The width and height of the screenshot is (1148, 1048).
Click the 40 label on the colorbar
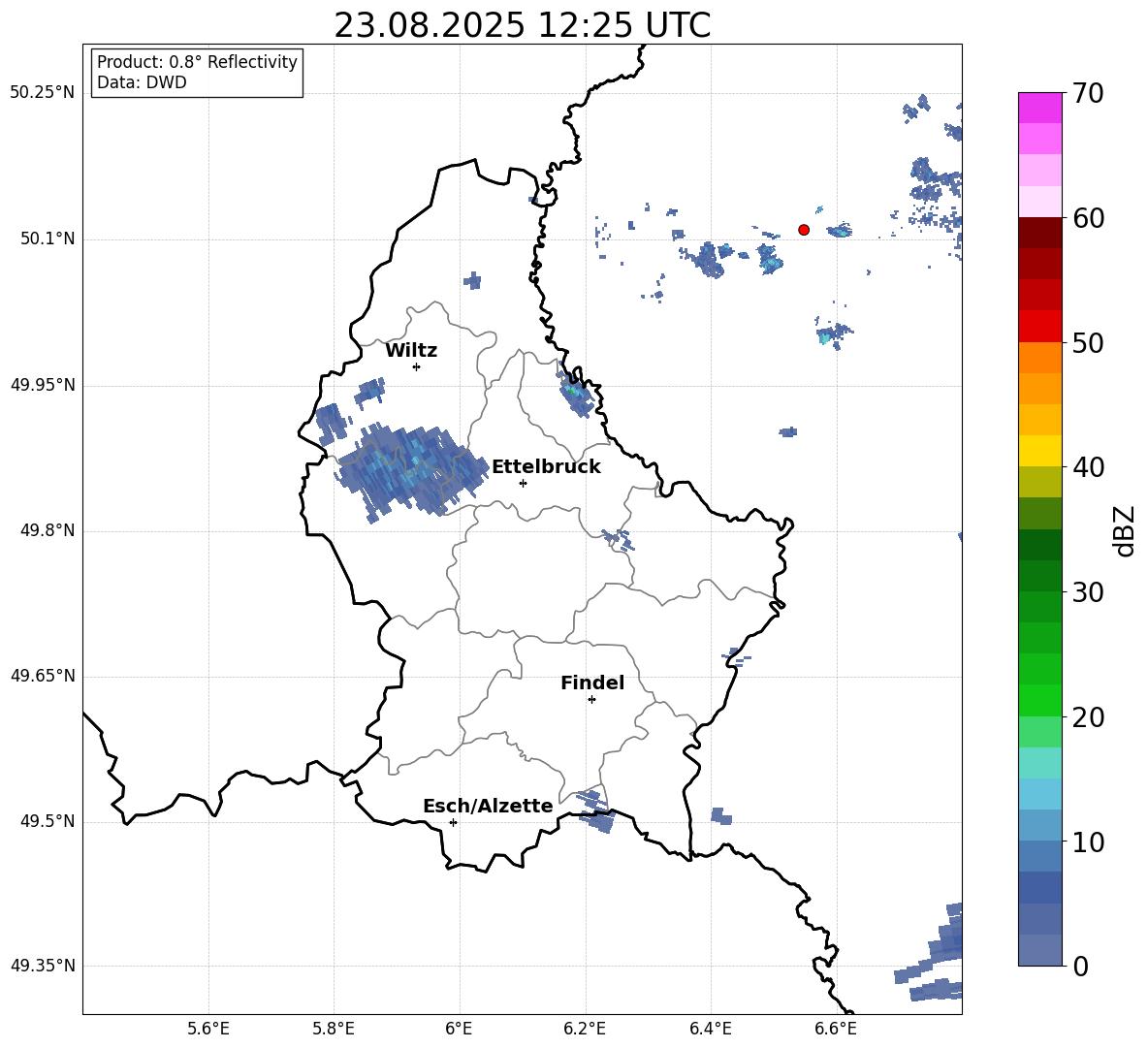(1088, 467)
